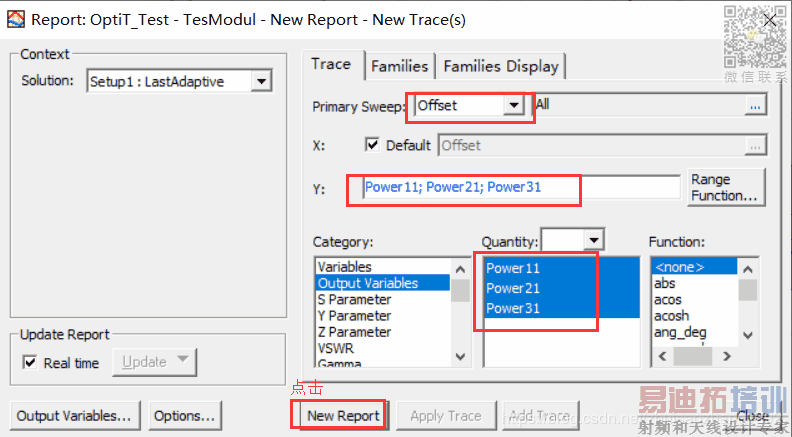The image size is (792, 437).
Task: Select S Parameter in Category list
Action: pos(354,299)
